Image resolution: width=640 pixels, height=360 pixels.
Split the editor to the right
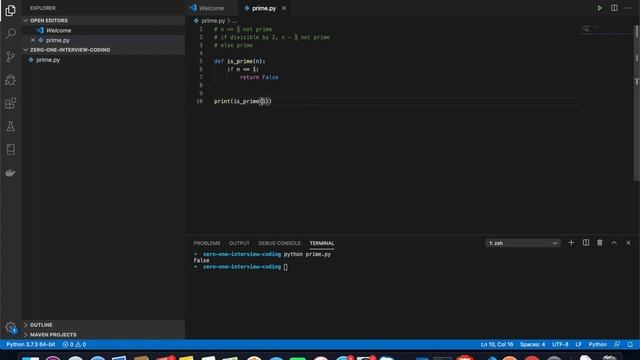[x=614, y=8]
